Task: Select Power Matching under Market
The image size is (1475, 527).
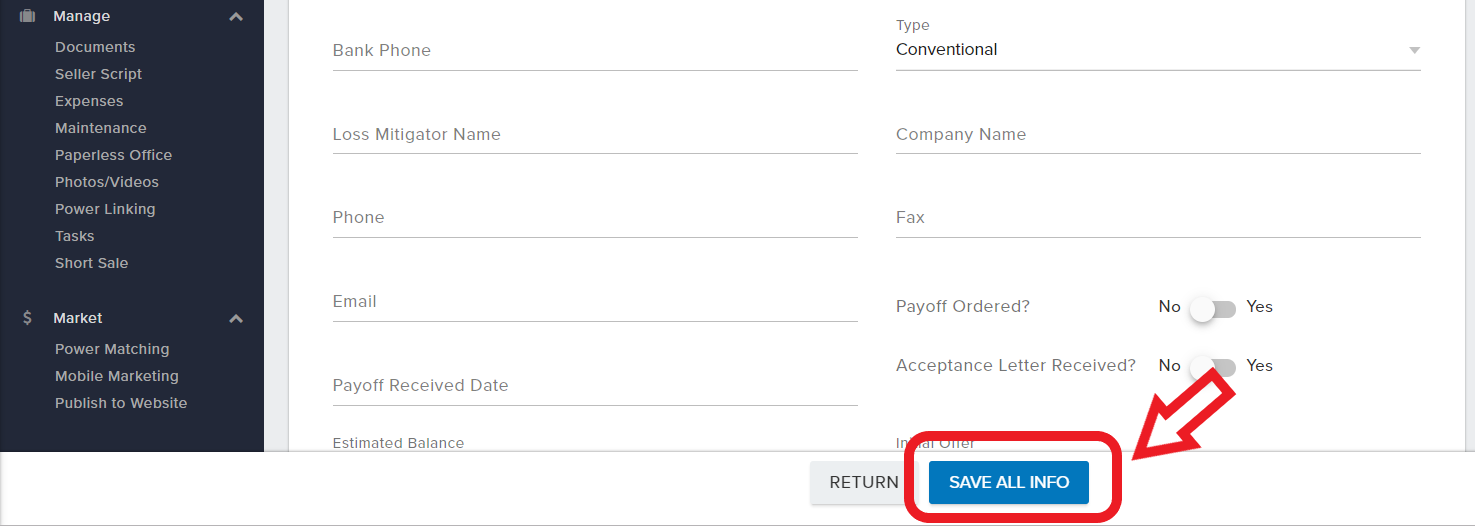Action: pos(112,349)
